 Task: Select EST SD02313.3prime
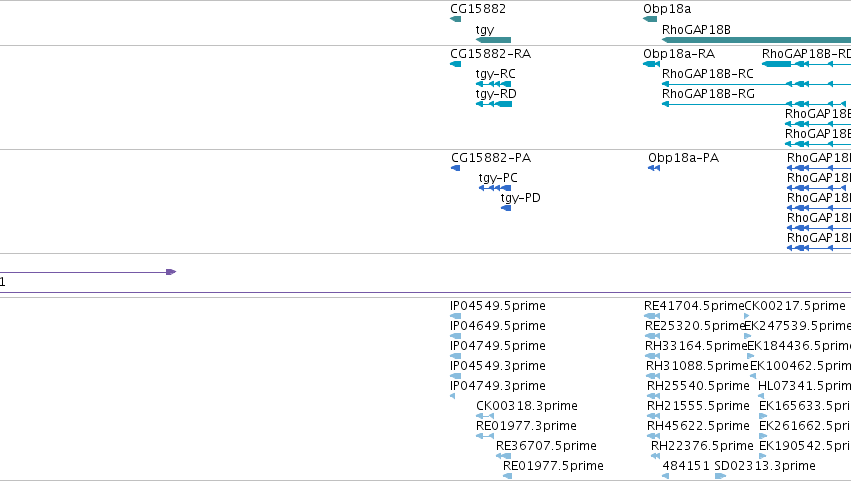pyautogui.click(x=765, y=466)
